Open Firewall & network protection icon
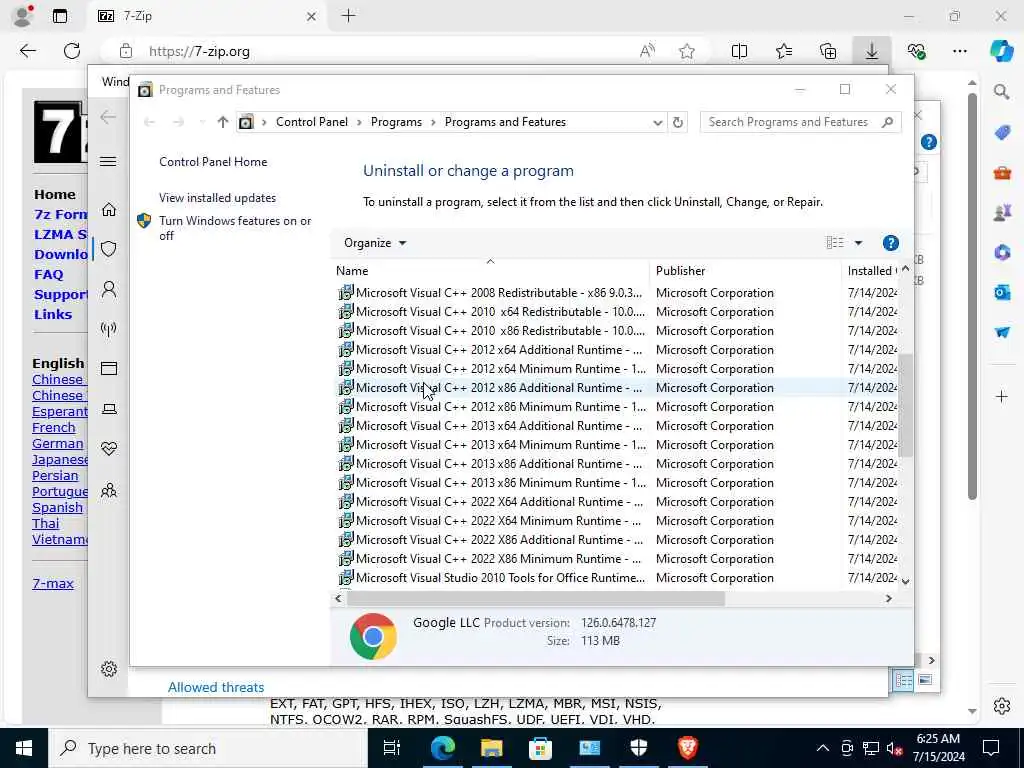 pyautogui.click(x=109, y=329)
